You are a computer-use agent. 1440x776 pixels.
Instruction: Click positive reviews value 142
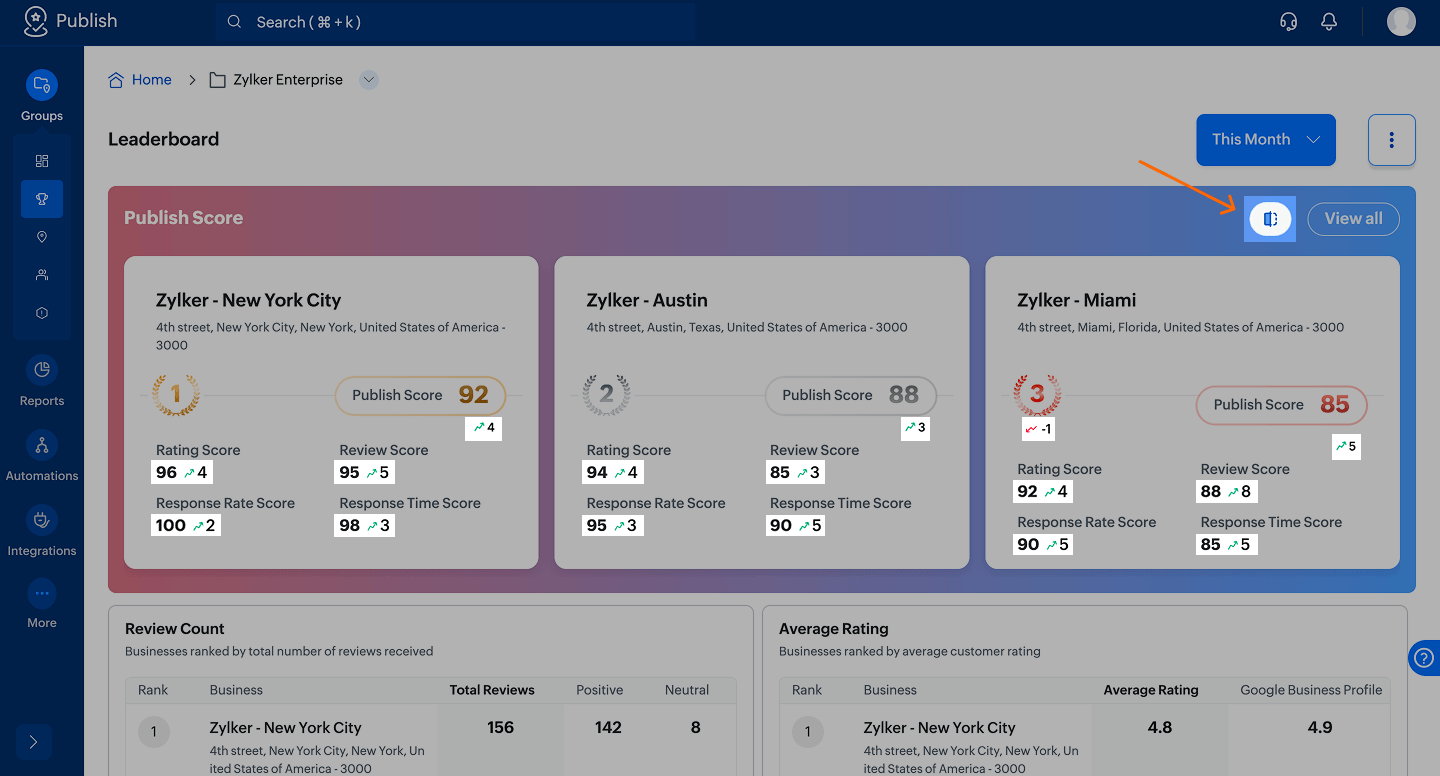(x=609, y=728)
